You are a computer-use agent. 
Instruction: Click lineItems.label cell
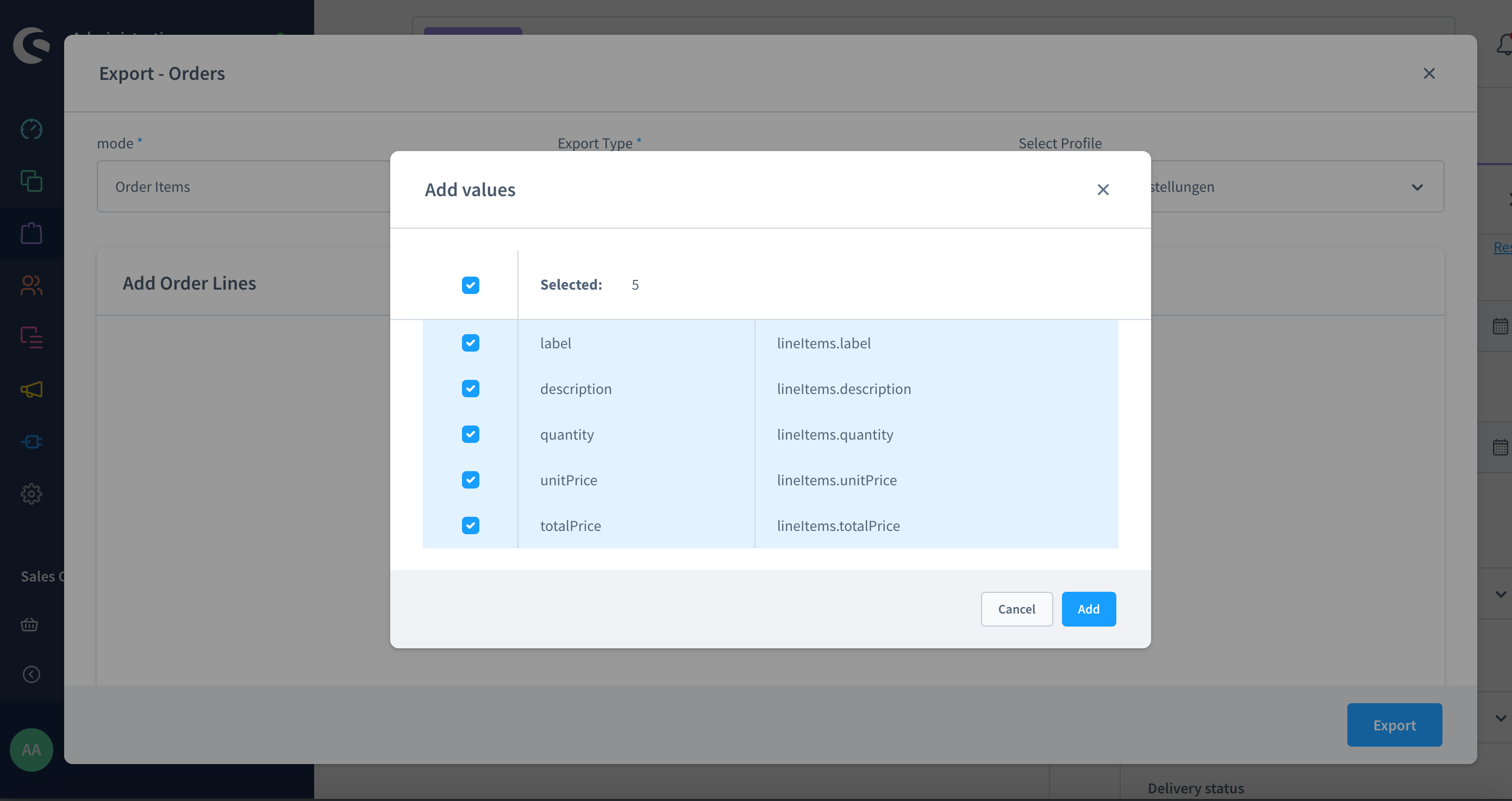pyautogui.click(x=936, y=343)
